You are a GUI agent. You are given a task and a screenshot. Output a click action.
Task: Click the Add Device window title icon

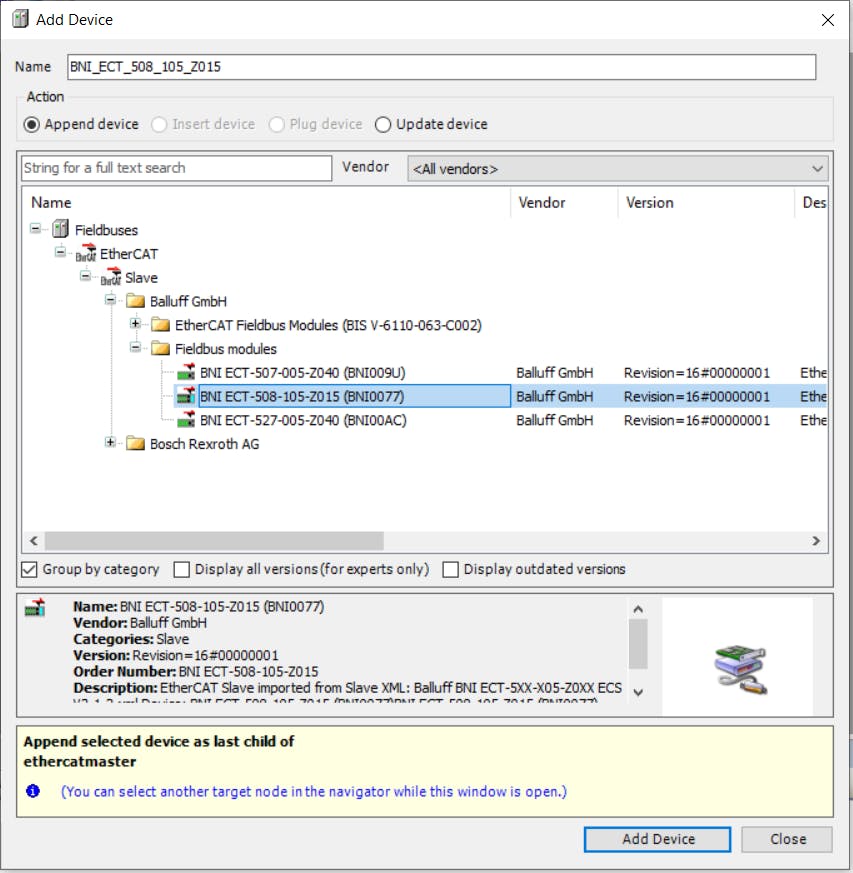(x=21, y=19)
